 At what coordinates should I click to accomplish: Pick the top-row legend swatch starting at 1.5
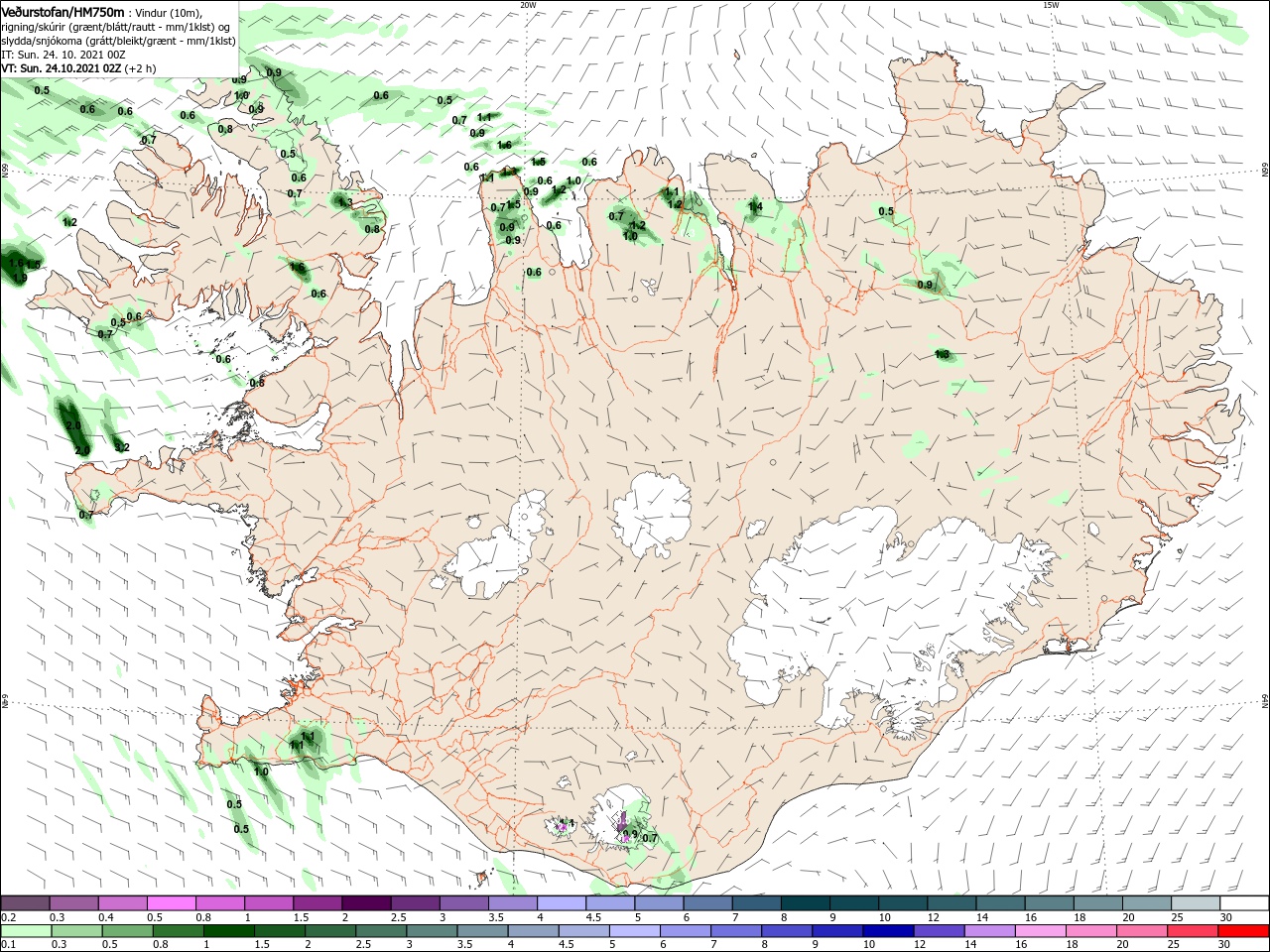pos(317,903)
